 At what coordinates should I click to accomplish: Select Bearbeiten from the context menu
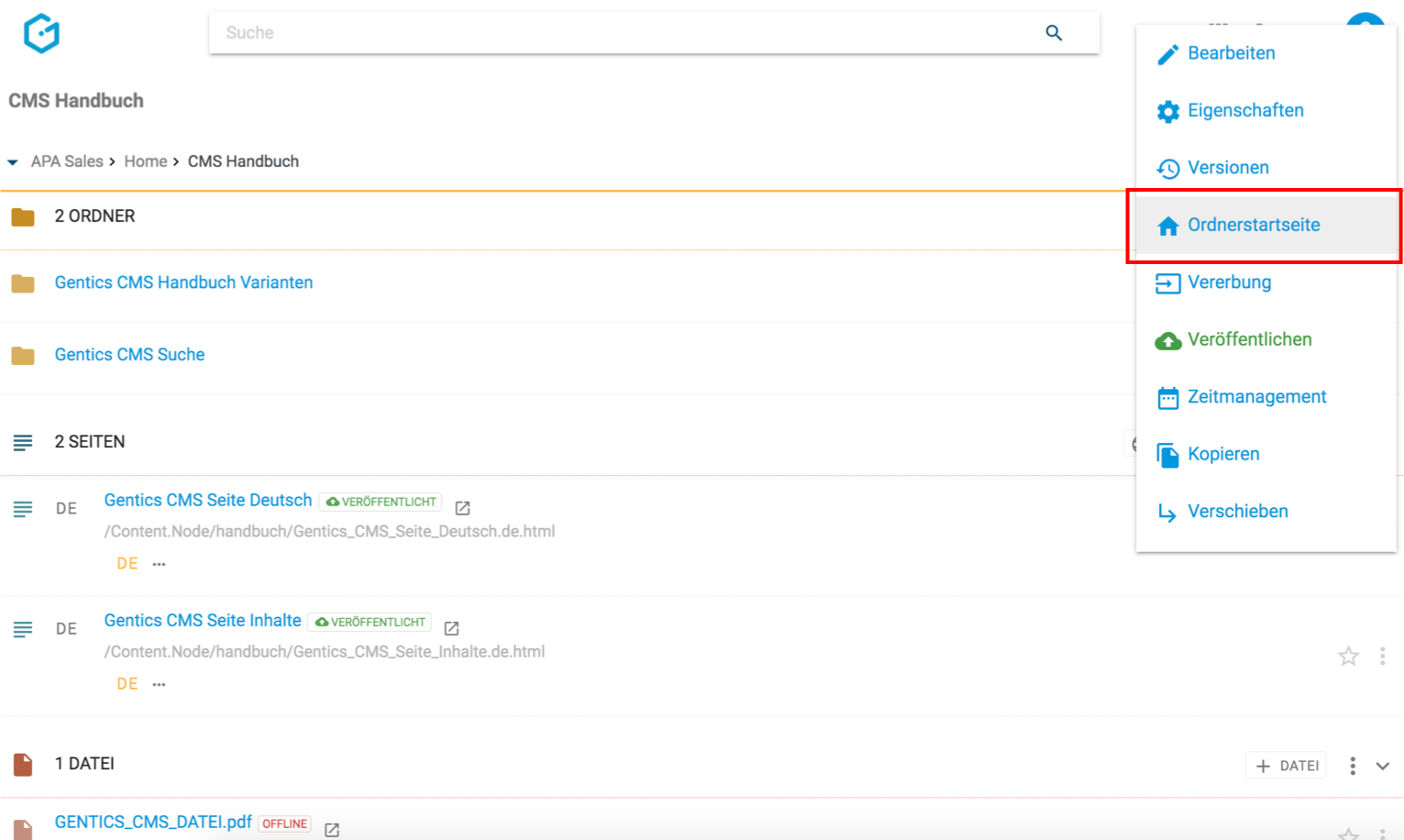click(1266, 53)
